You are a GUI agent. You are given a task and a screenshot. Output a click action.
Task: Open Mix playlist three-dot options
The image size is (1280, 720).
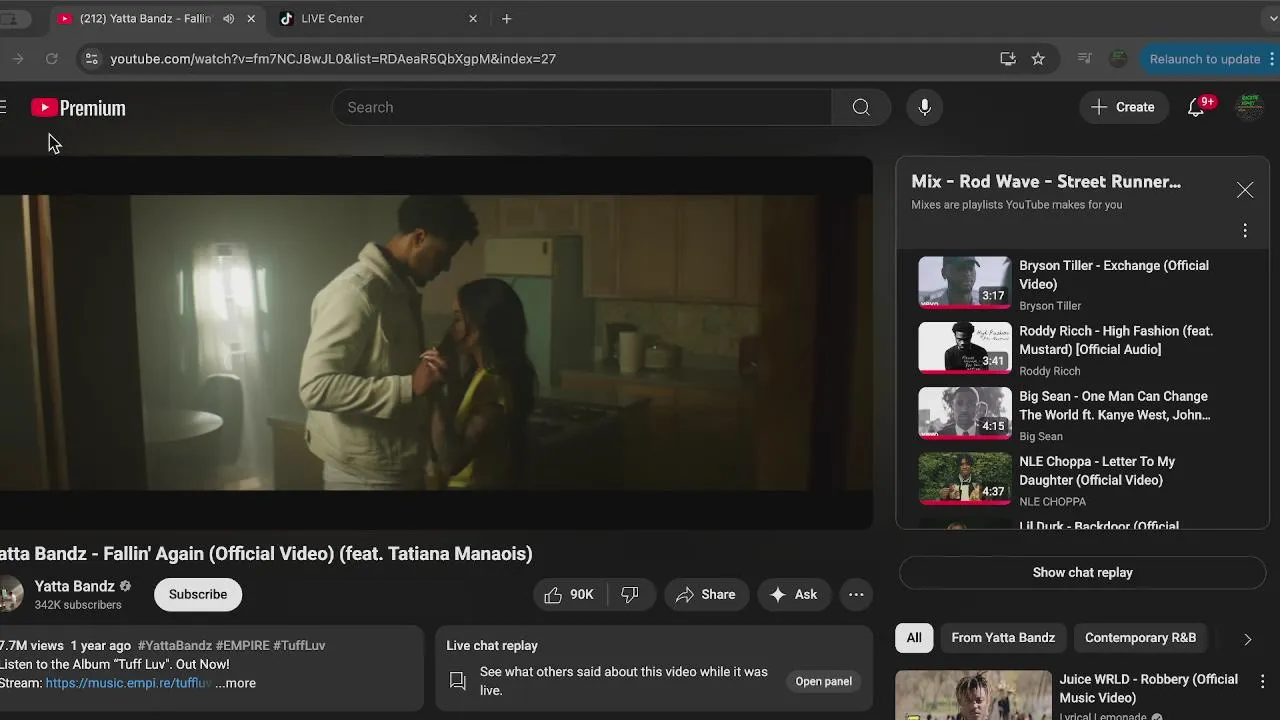tap(1245, 231)
